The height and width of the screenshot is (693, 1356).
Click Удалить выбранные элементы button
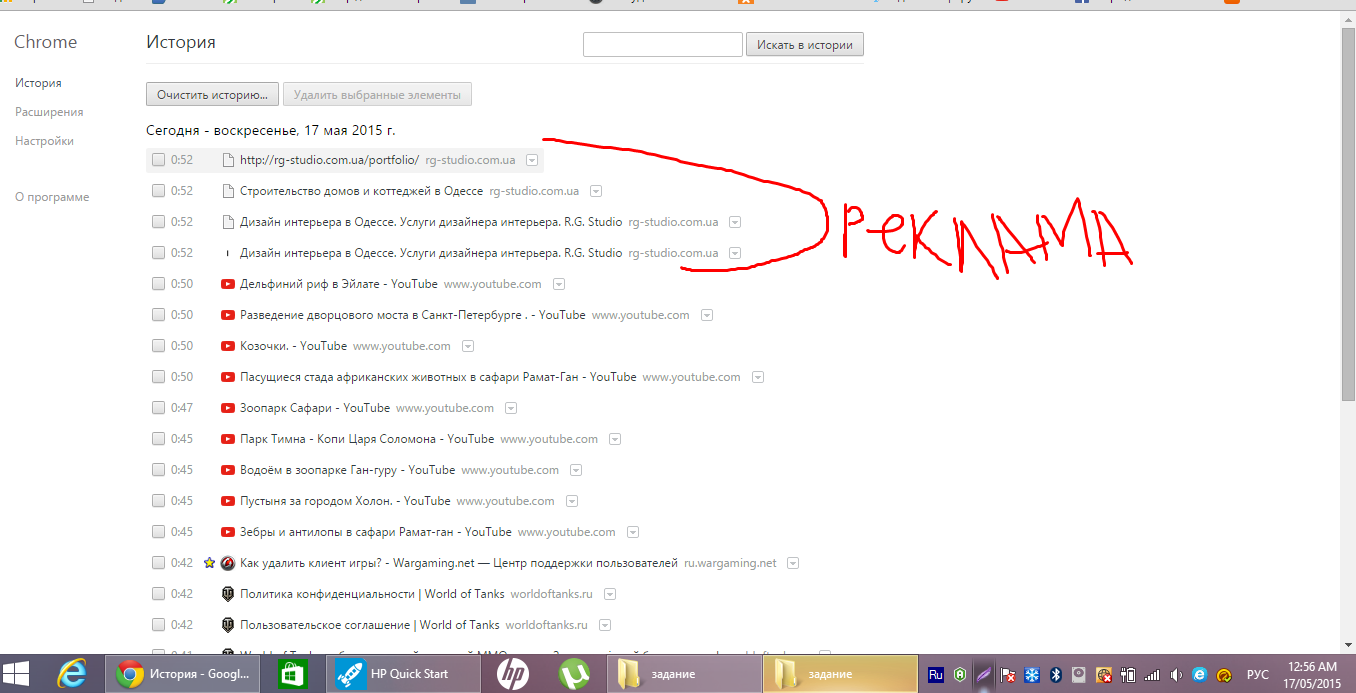(377, 95)
